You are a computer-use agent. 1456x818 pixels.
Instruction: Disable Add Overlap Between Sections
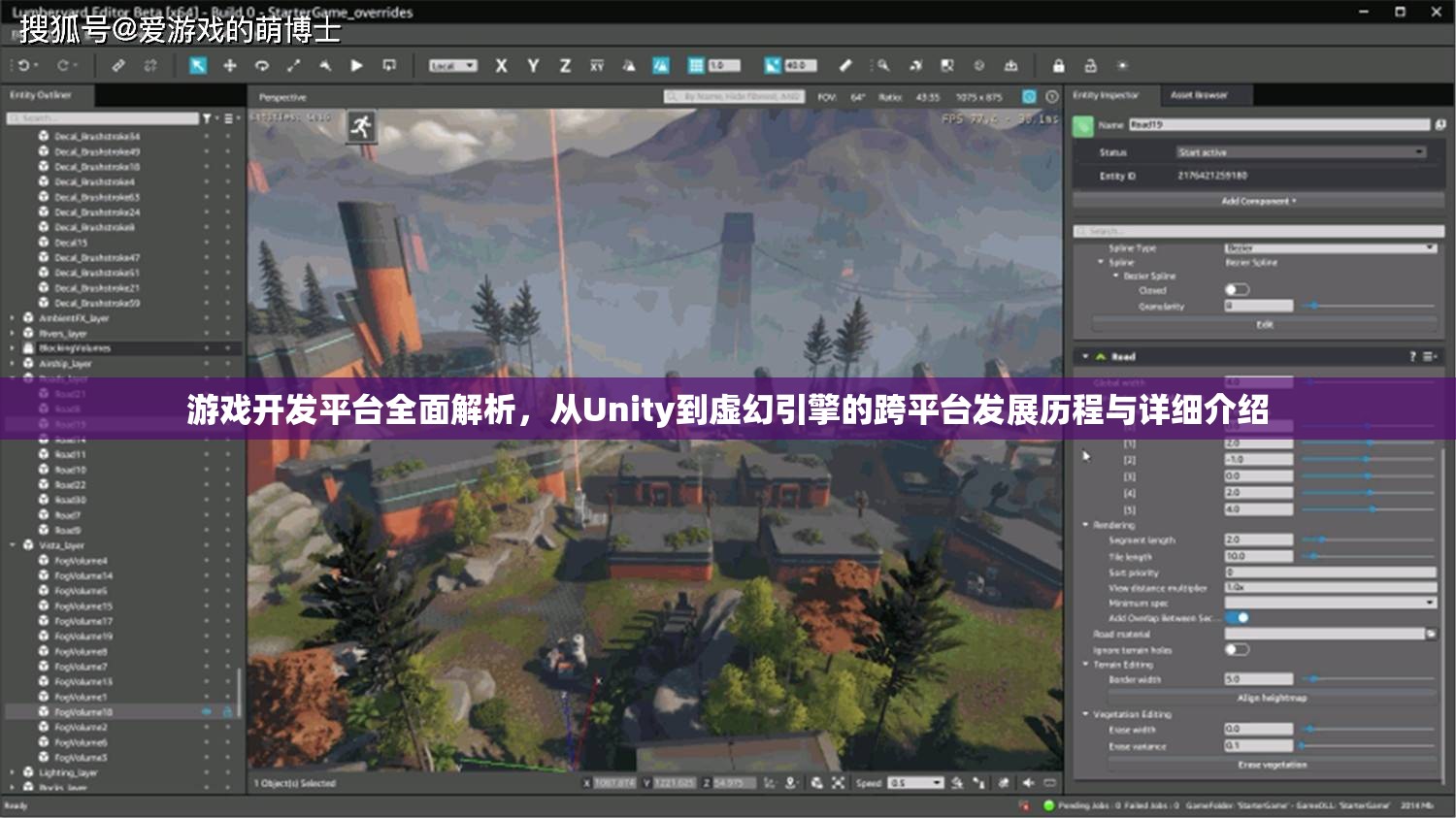(x=1238, y=618)
